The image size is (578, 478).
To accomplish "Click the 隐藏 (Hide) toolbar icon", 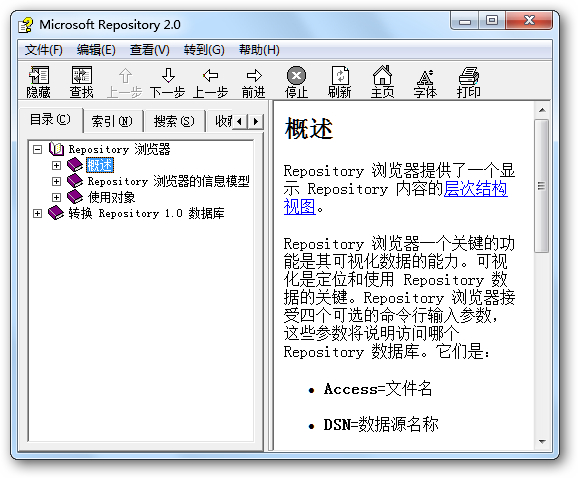I will (38, 76).
